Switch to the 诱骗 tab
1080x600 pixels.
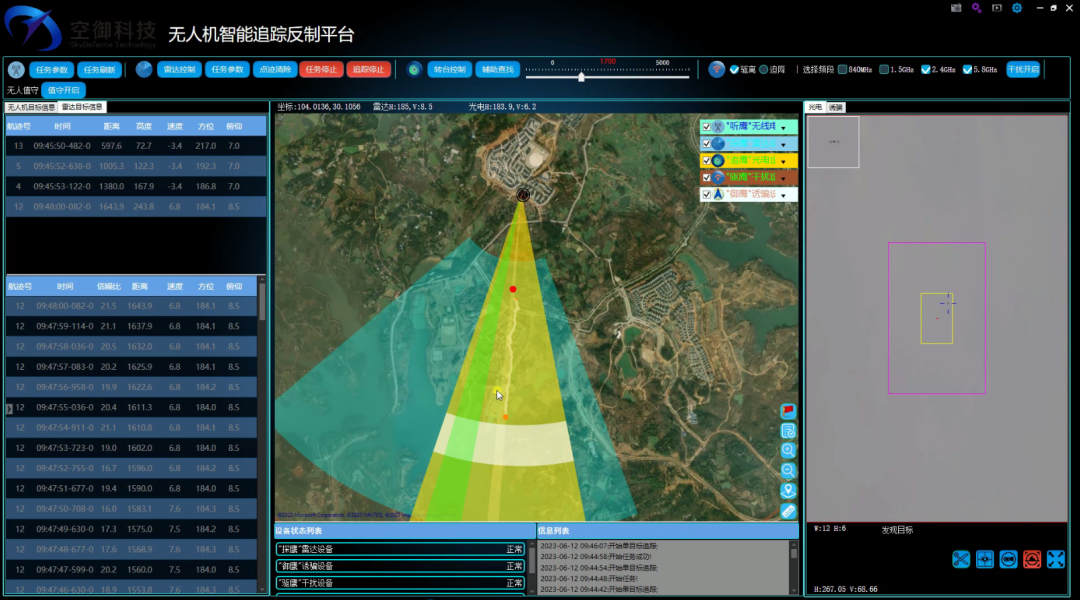coord(836,107)
